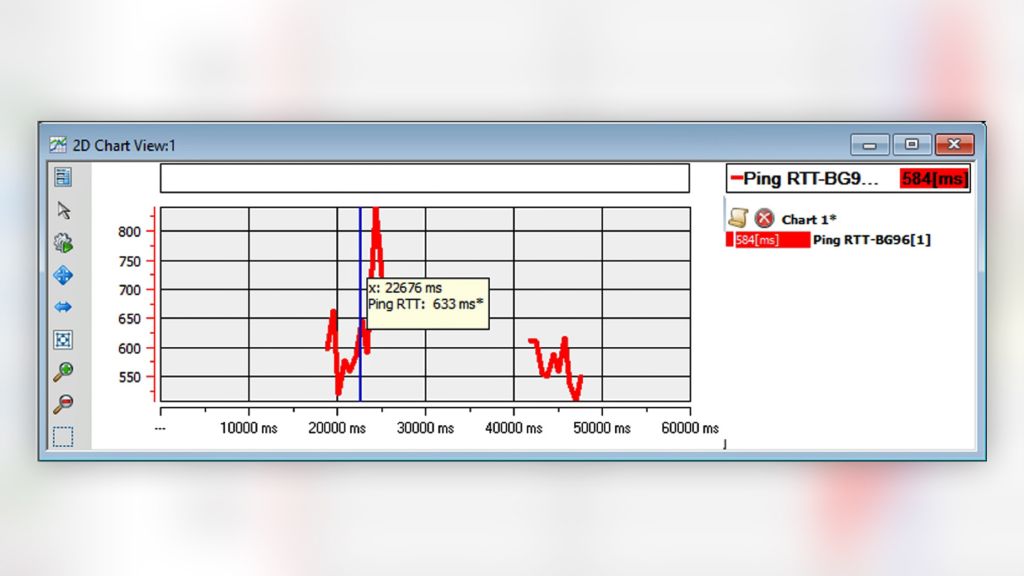Delete Chart 1 using the red X button
This screenshot has height=576, width=1024.
[x=763, y=219]
